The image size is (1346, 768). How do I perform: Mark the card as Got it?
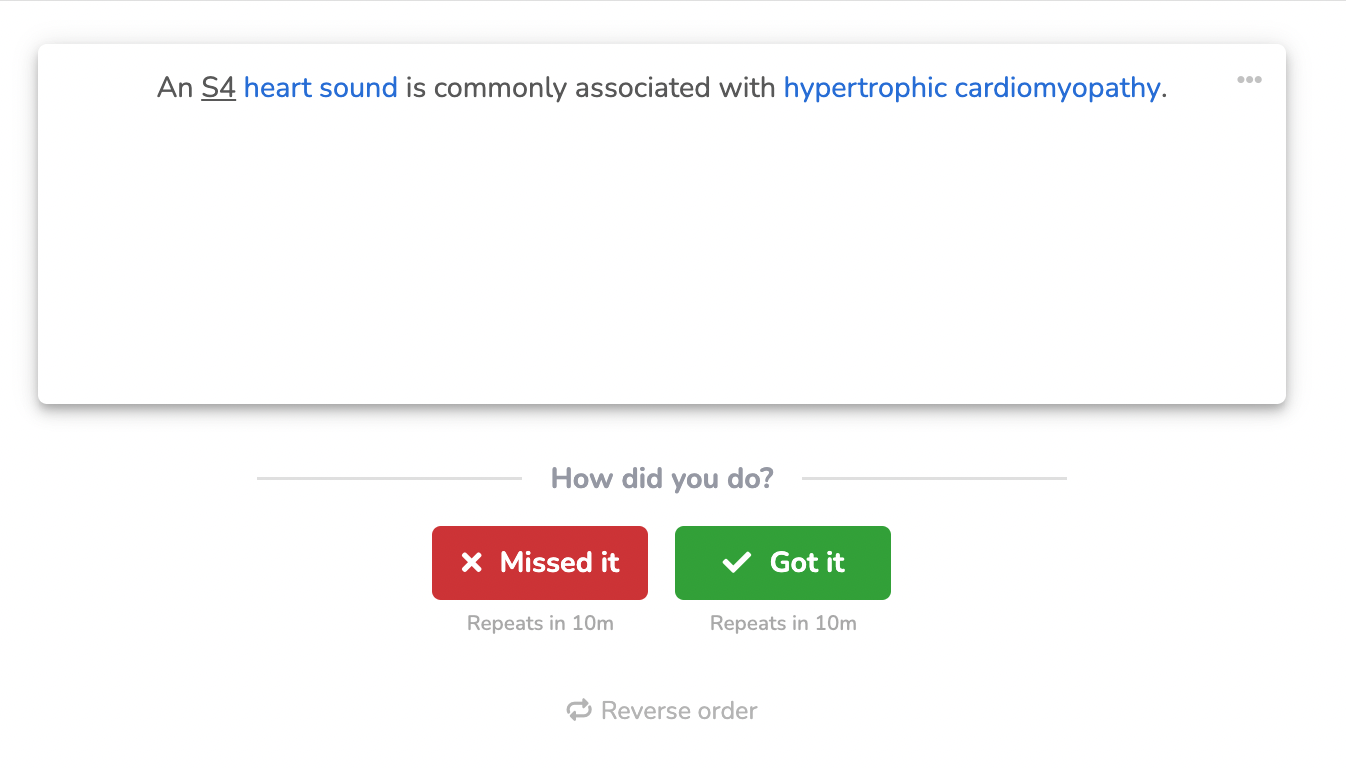783,563
